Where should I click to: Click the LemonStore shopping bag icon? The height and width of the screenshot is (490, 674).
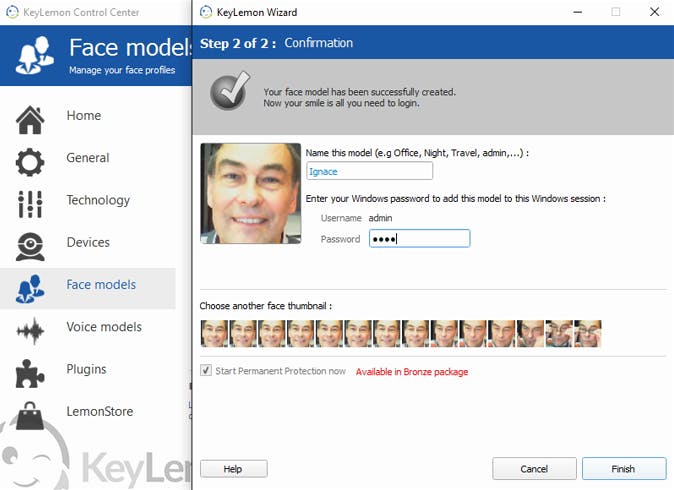[30, 415]
